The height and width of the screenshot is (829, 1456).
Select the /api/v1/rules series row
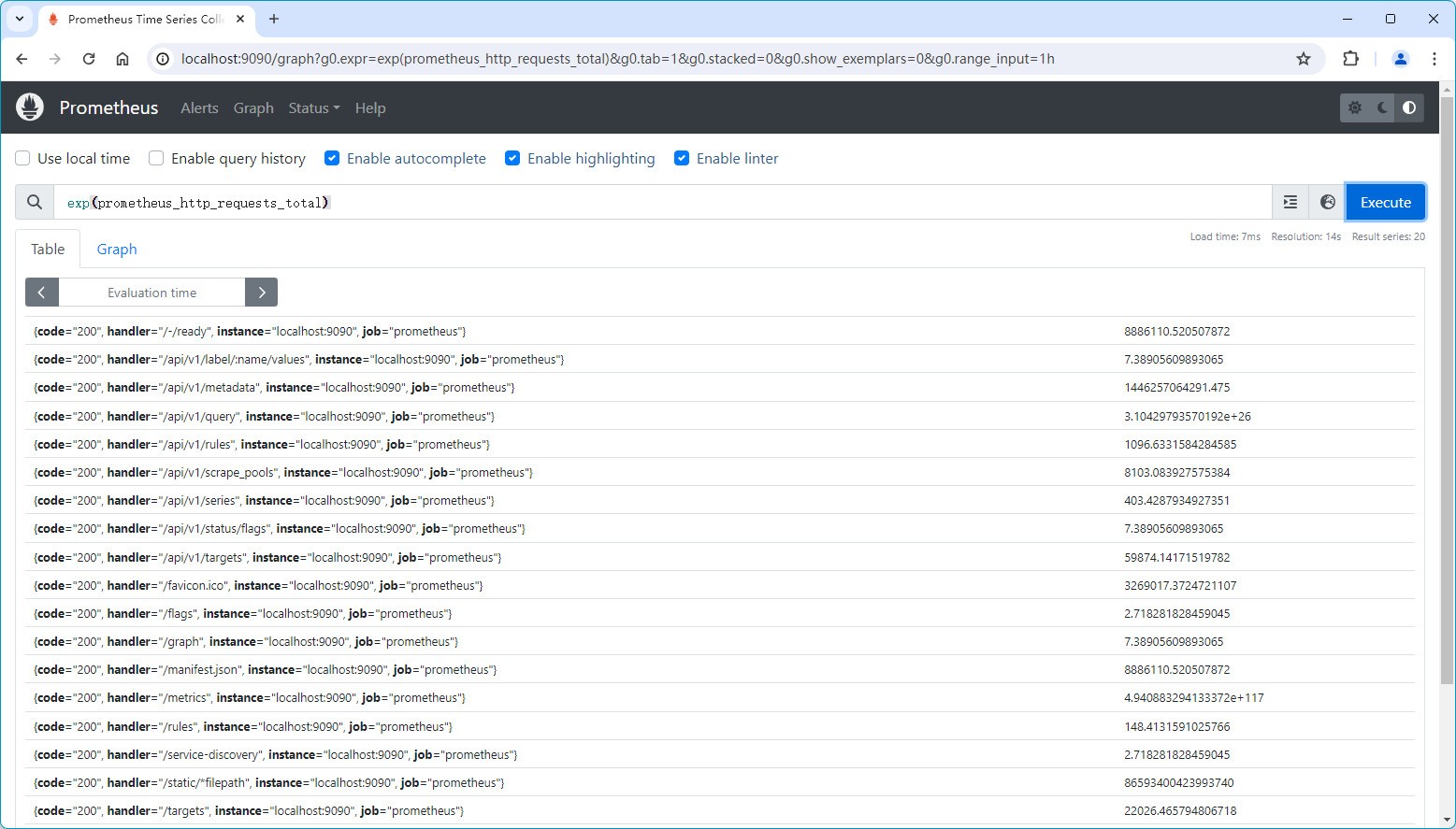pyautogui.click(x=719, y=444)
